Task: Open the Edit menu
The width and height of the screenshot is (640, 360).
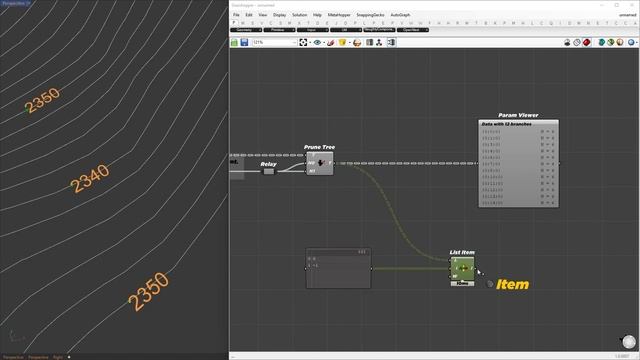Action: click(x=249, y=15)
